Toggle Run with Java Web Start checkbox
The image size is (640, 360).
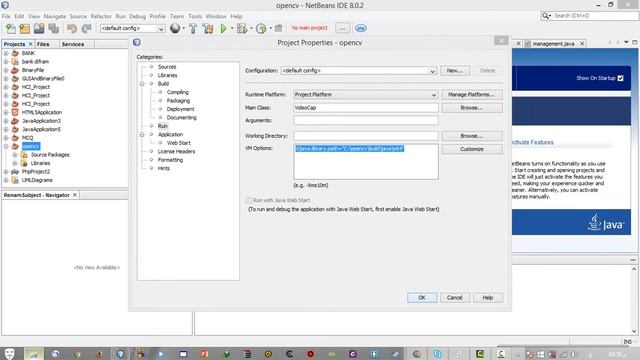tap(249, 200)
